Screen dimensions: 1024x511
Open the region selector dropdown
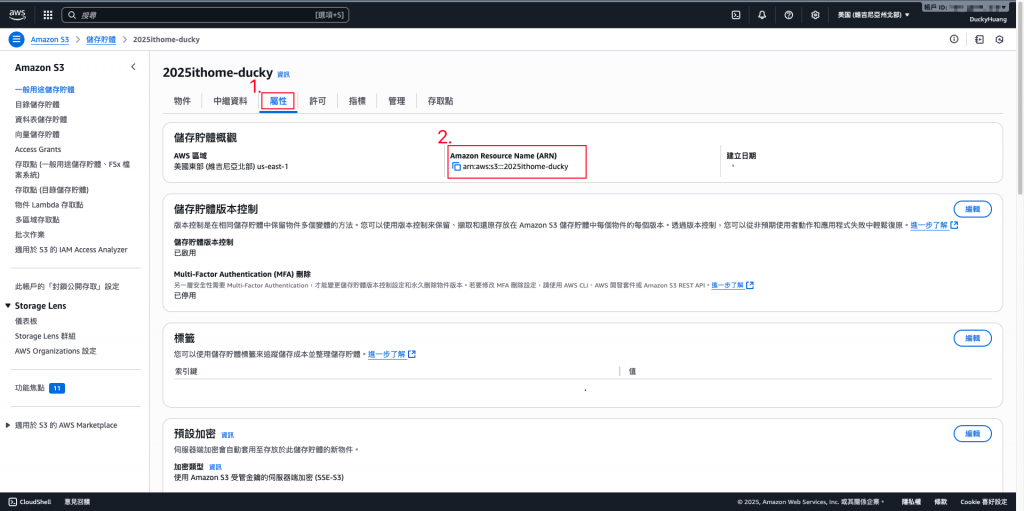(873, 14)
